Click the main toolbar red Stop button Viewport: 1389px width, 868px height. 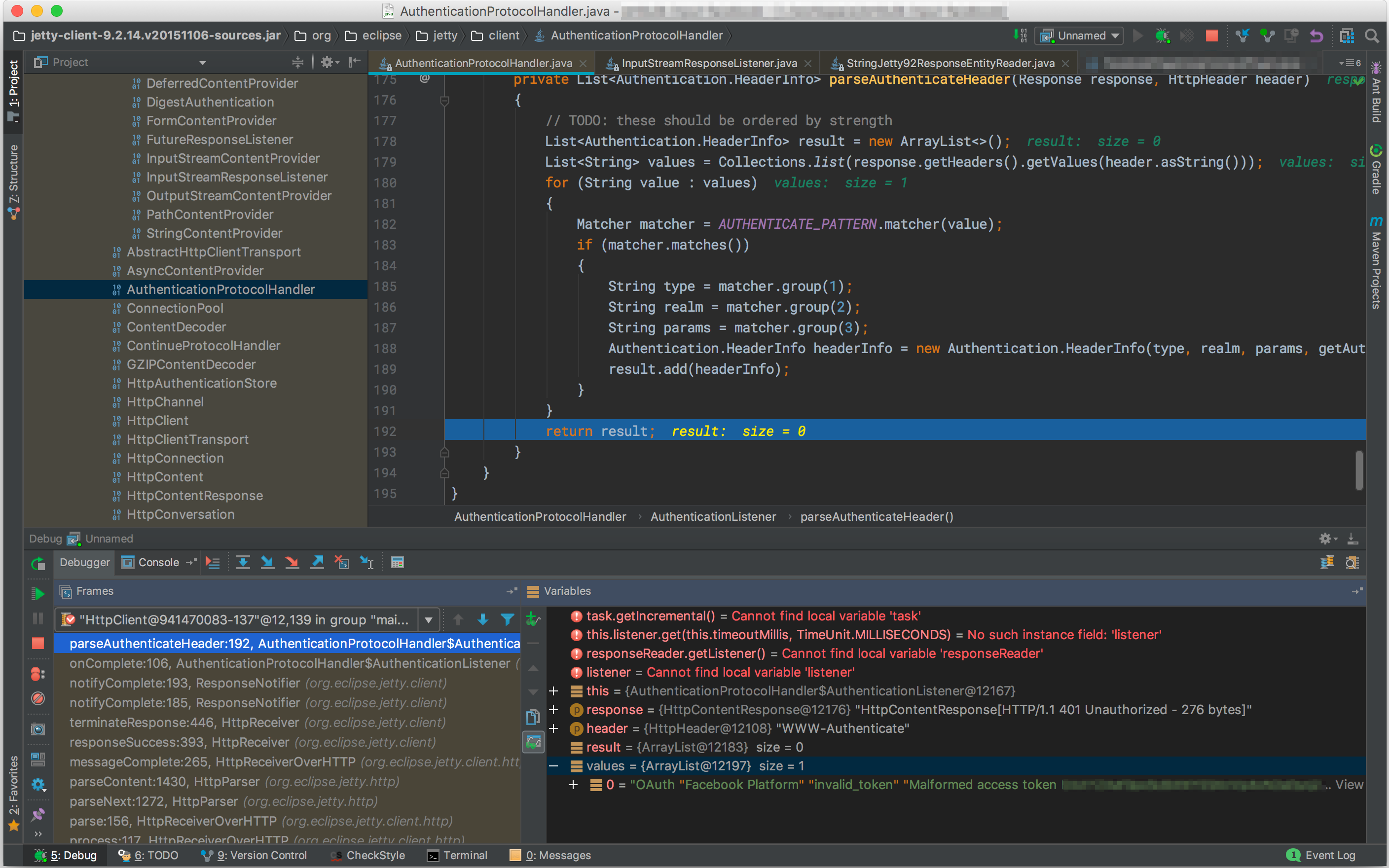(x=1211, y=36)
